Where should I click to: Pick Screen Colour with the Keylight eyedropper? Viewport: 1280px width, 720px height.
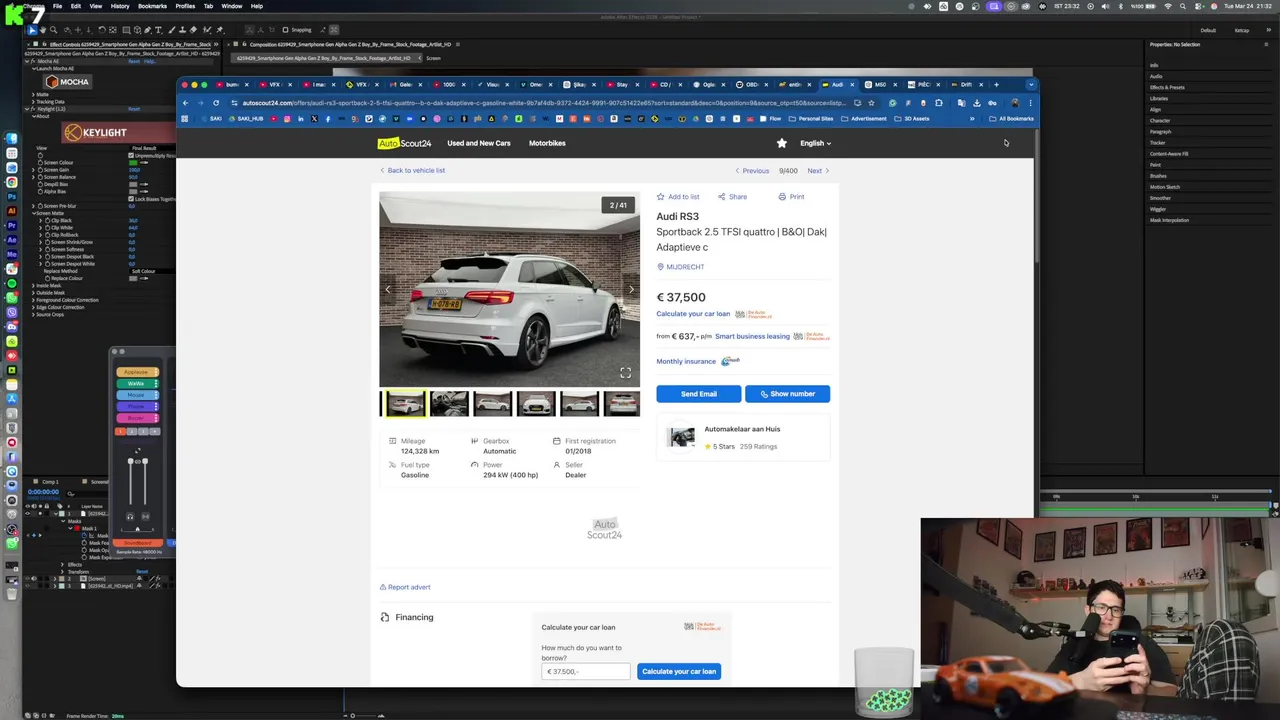144,162
